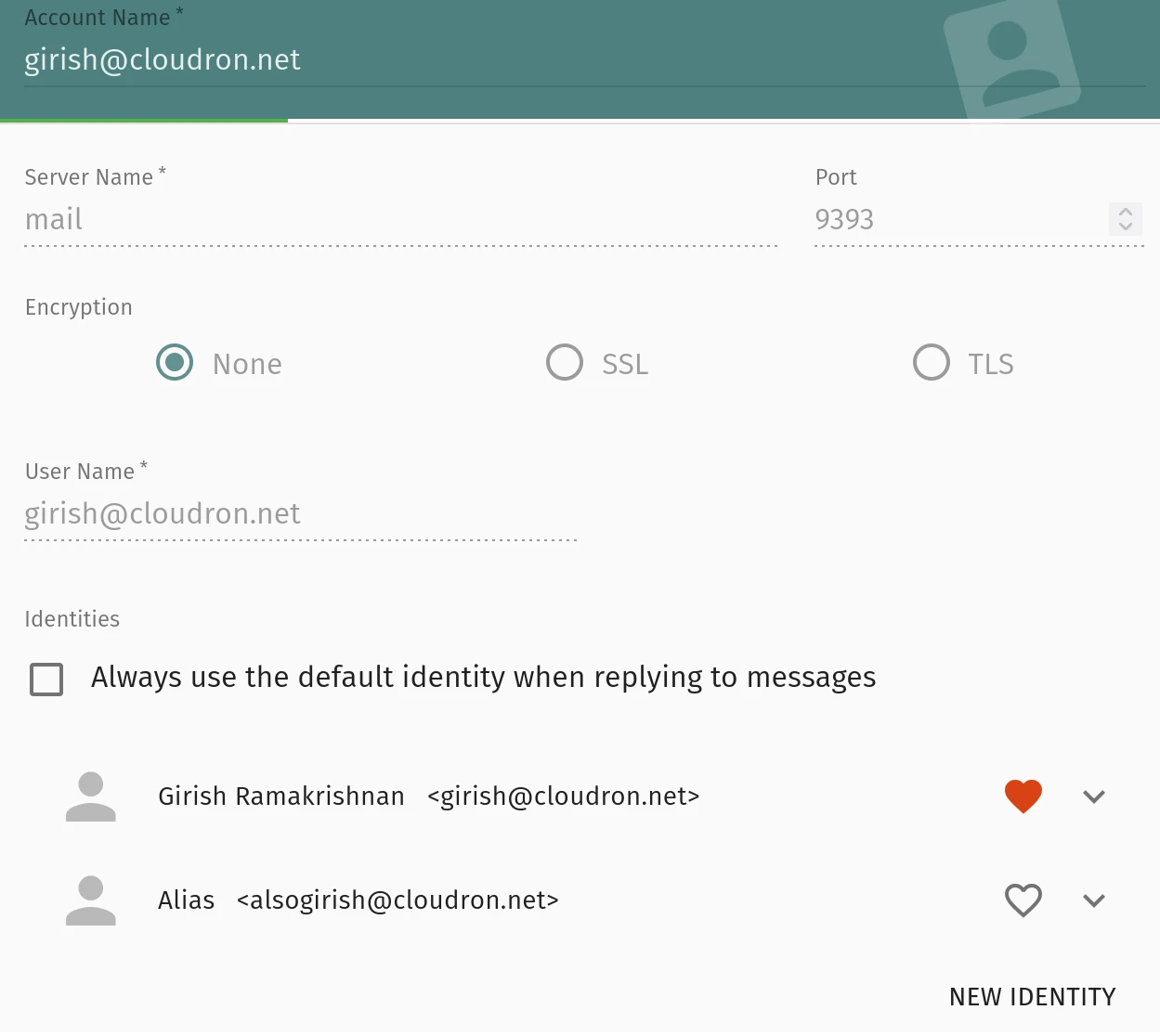Click the person icon next to the Alias identity
Screen dimensions: 1160x1036
(x=90, y=900)
